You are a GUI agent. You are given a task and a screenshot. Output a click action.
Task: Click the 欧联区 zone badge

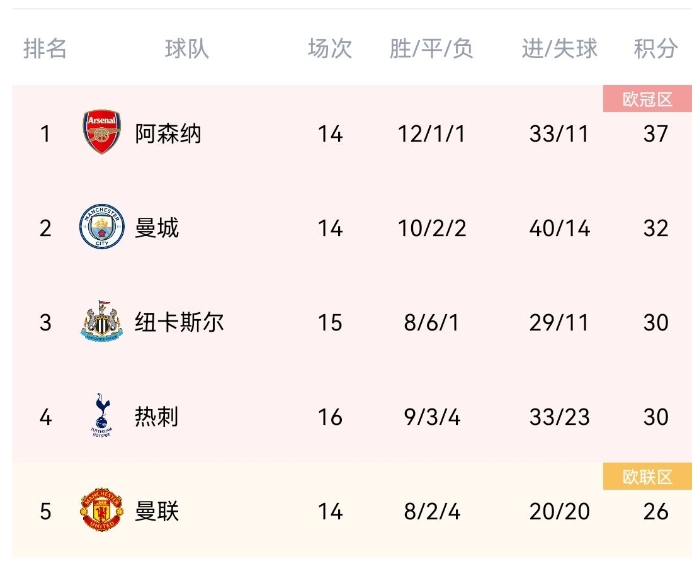(647, 476)
